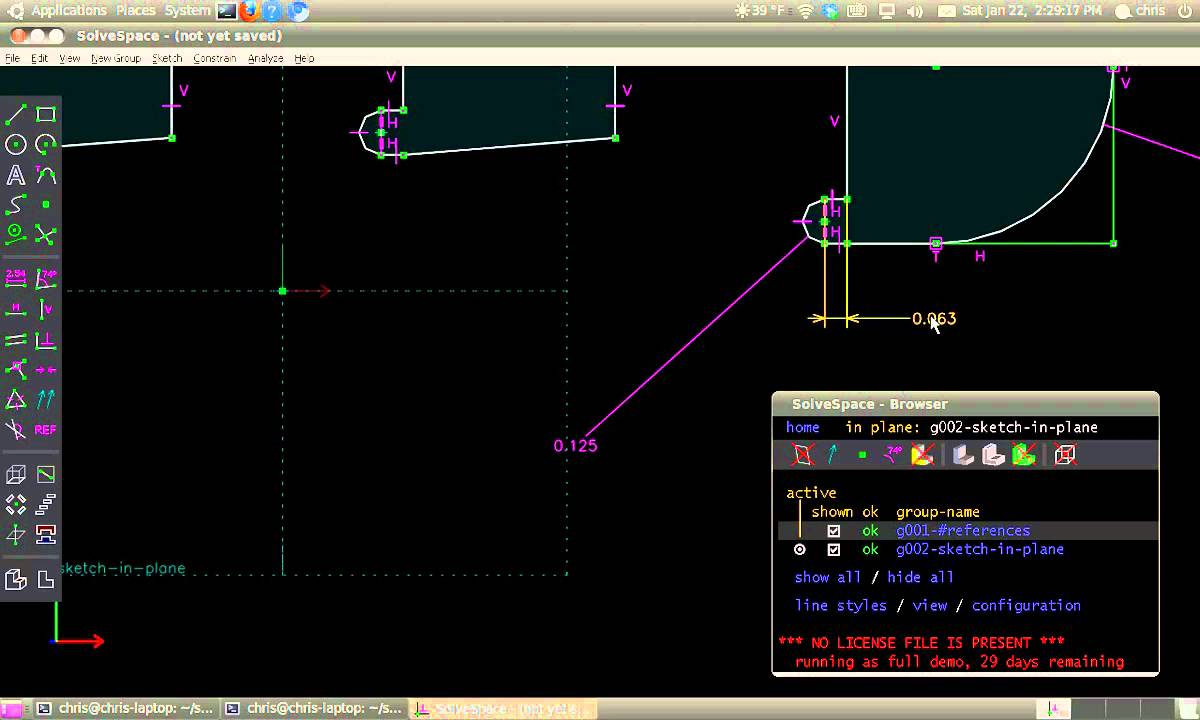The width and height of the screenshot is (1200, 720).
Task: Select the circle sketch tool
Action: click(x=16, y=145)
